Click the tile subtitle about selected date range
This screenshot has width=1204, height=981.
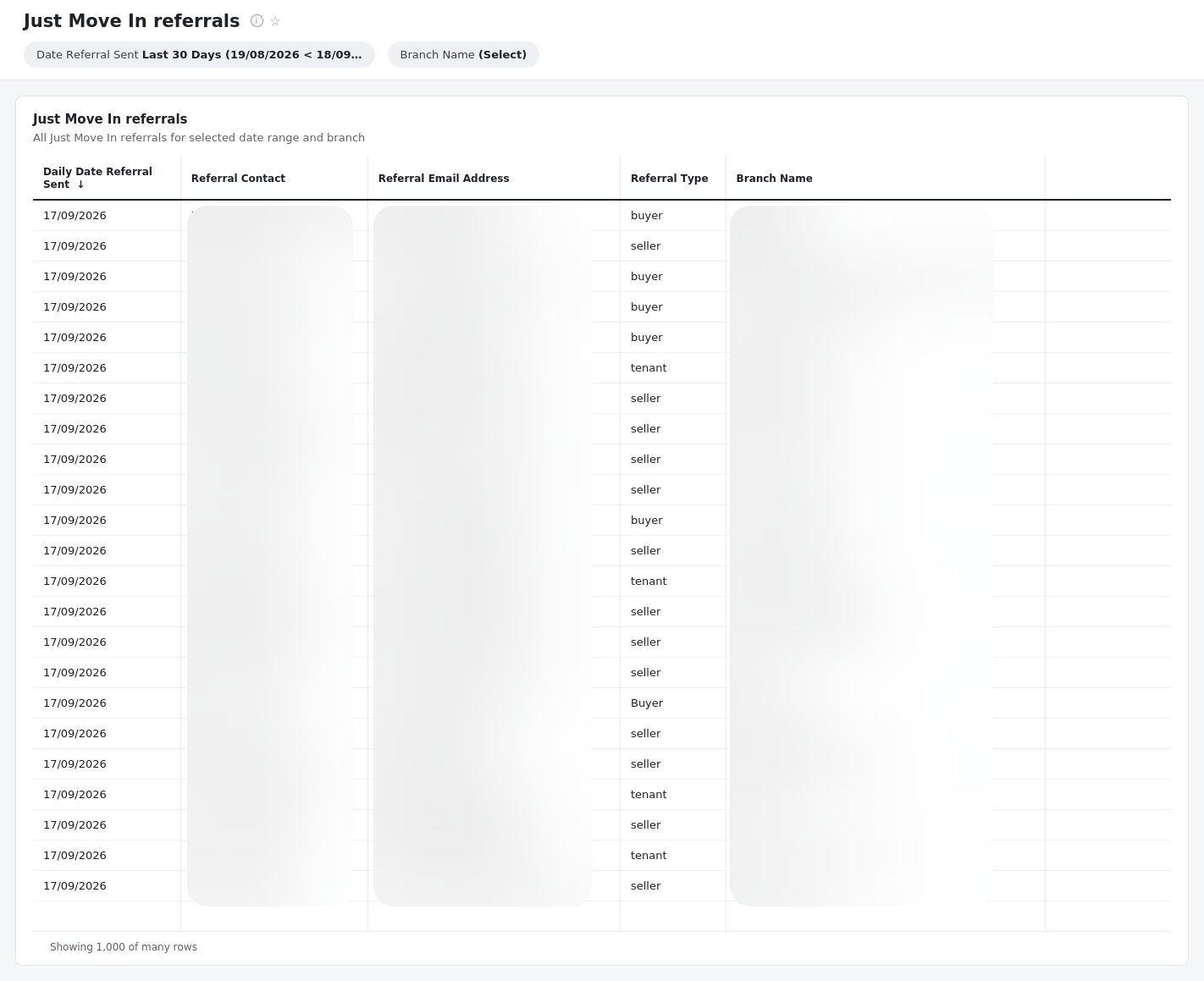199,137
